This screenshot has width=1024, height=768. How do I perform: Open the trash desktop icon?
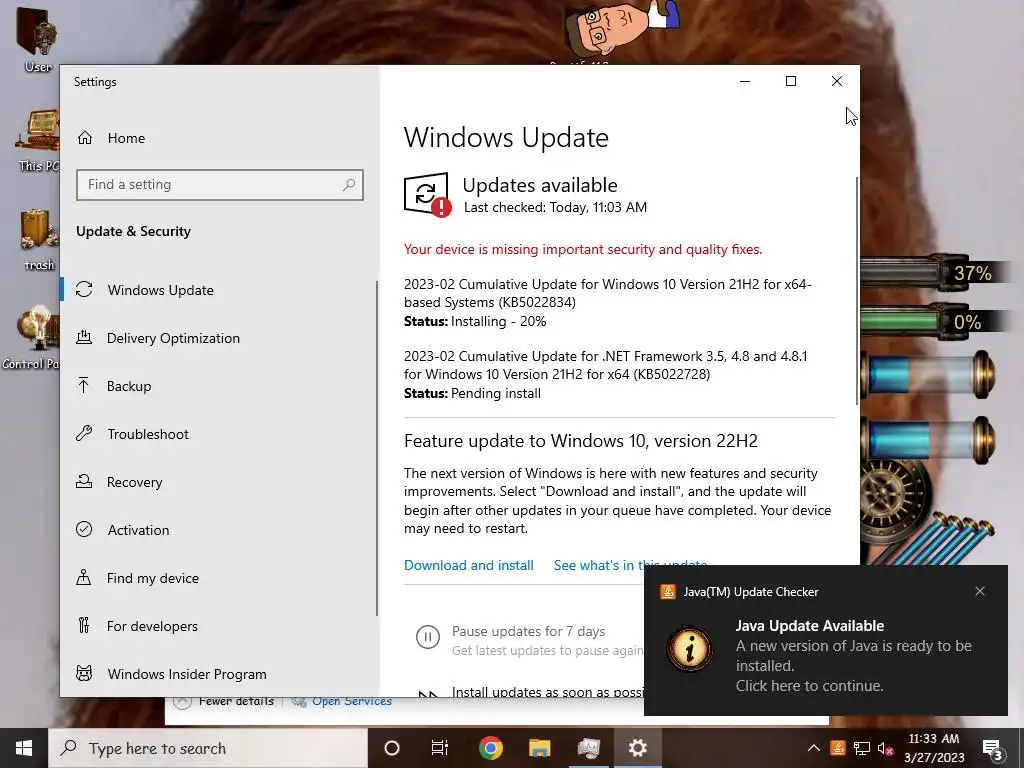click(39, 240)
